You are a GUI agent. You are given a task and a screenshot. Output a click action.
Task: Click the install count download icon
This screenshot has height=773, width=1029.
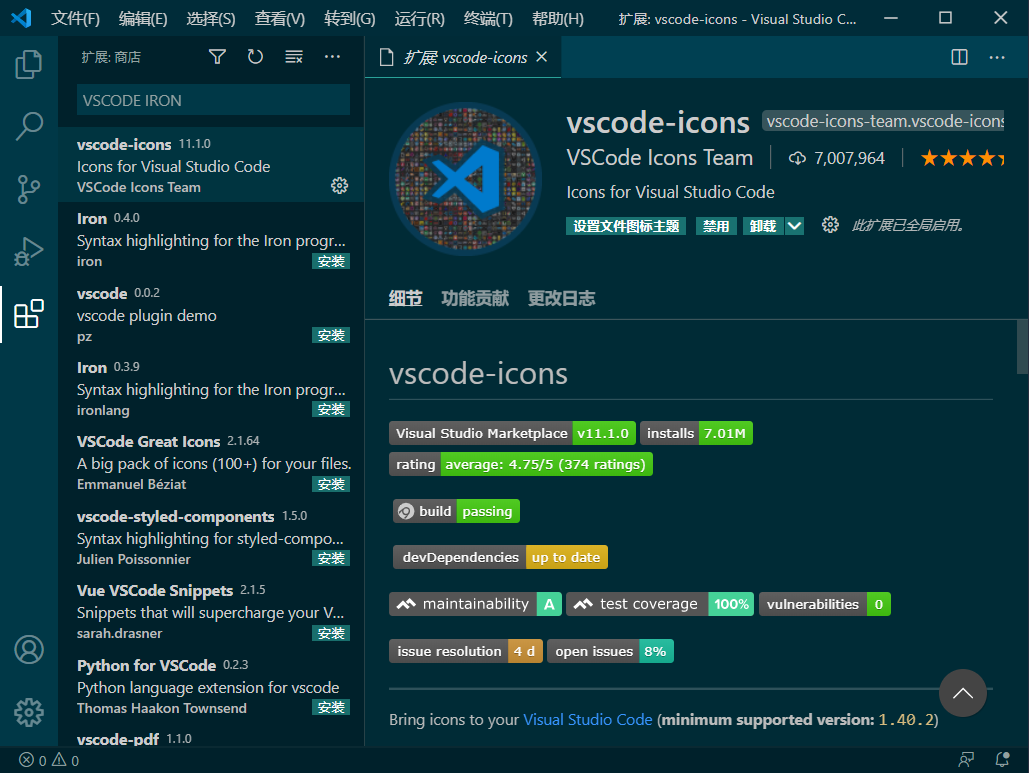click(797, 158)
